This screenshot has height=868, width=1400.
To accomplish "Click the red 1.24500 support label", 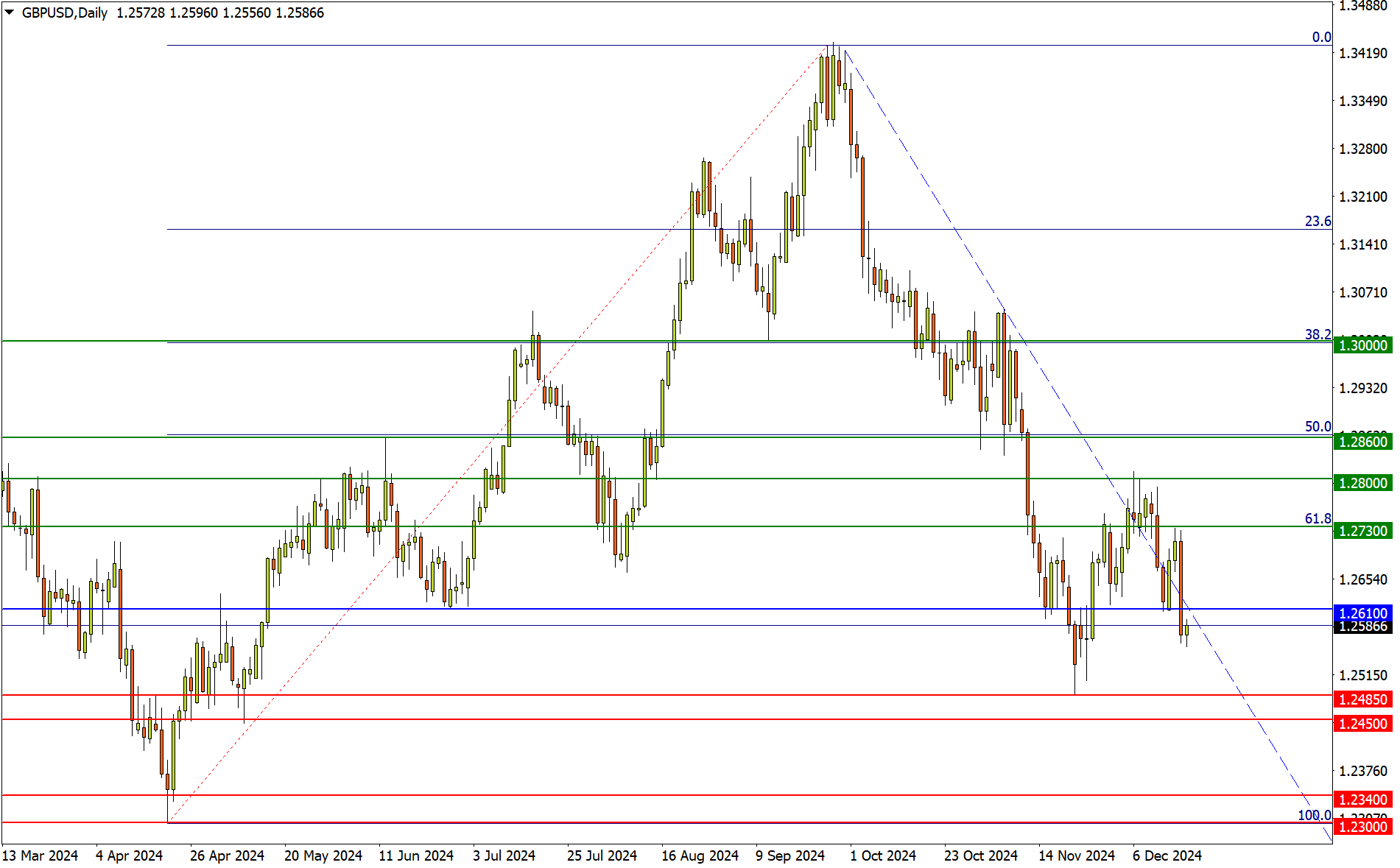I will point(1362,724).
